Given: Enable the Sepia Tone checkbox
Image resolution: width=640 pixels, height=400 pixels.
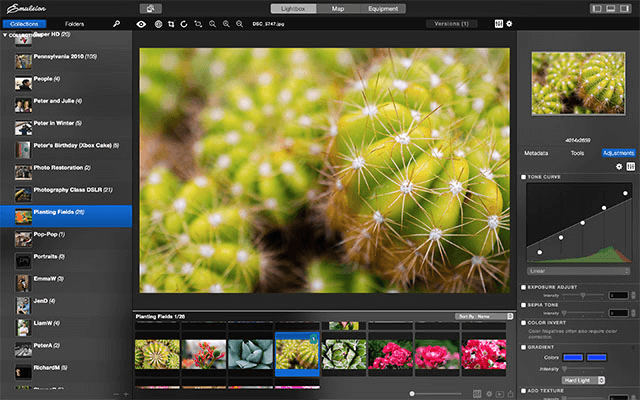Looking at the screenshot, I should tap(523, 305).
